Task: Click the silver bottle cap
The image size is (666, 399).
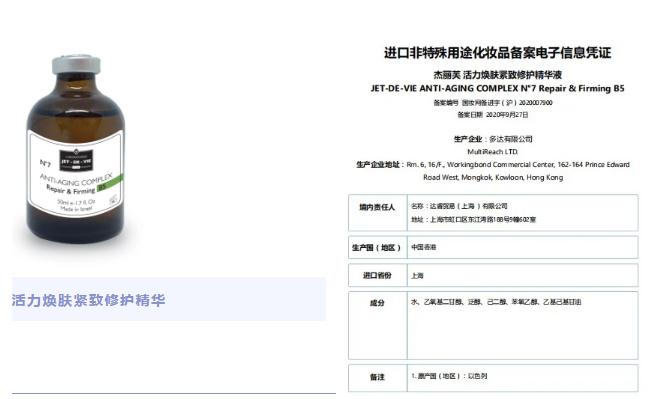Action: point(76,65)
